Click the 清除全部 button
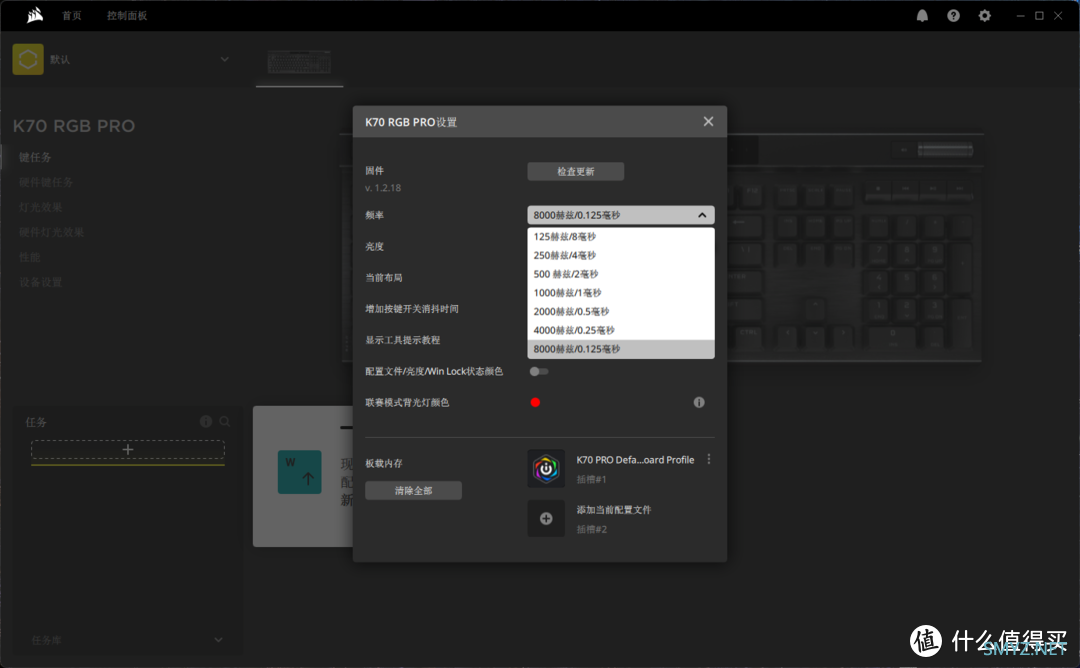The width and height of the screenshot is (1080, 668). point(413,490)
